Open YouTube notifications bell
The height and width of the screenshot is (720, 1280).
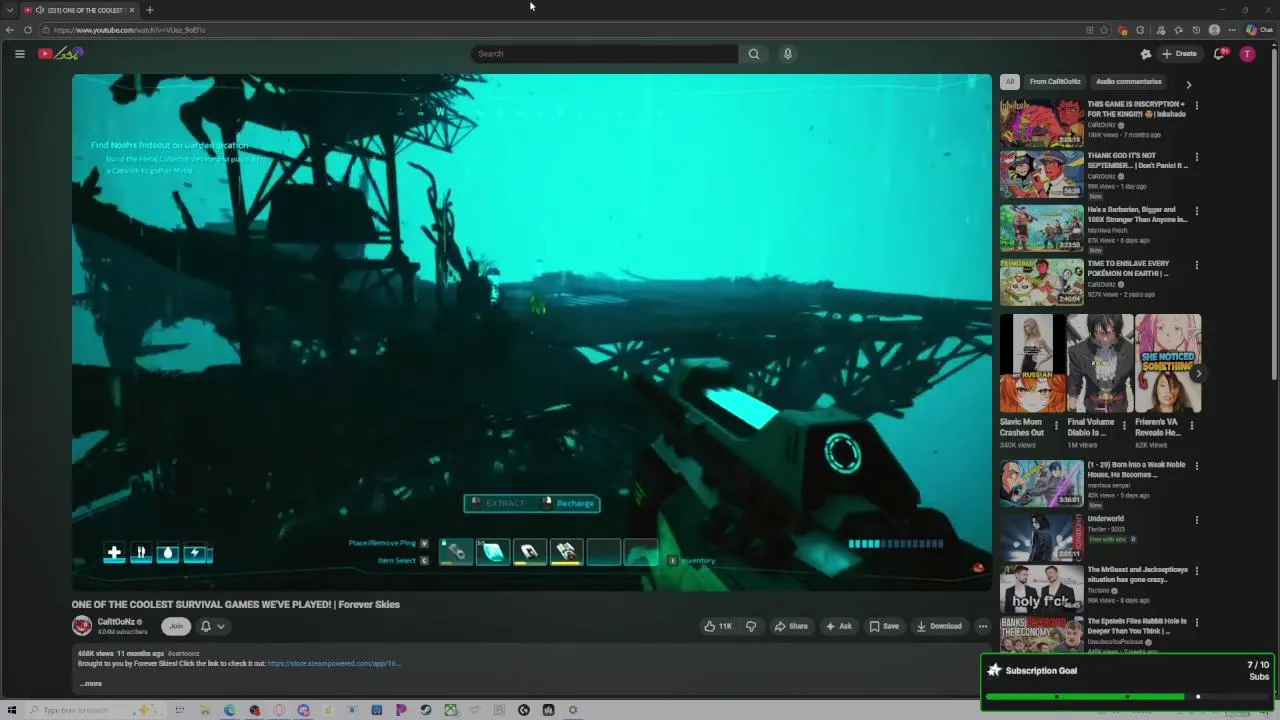click(1218, 54)
